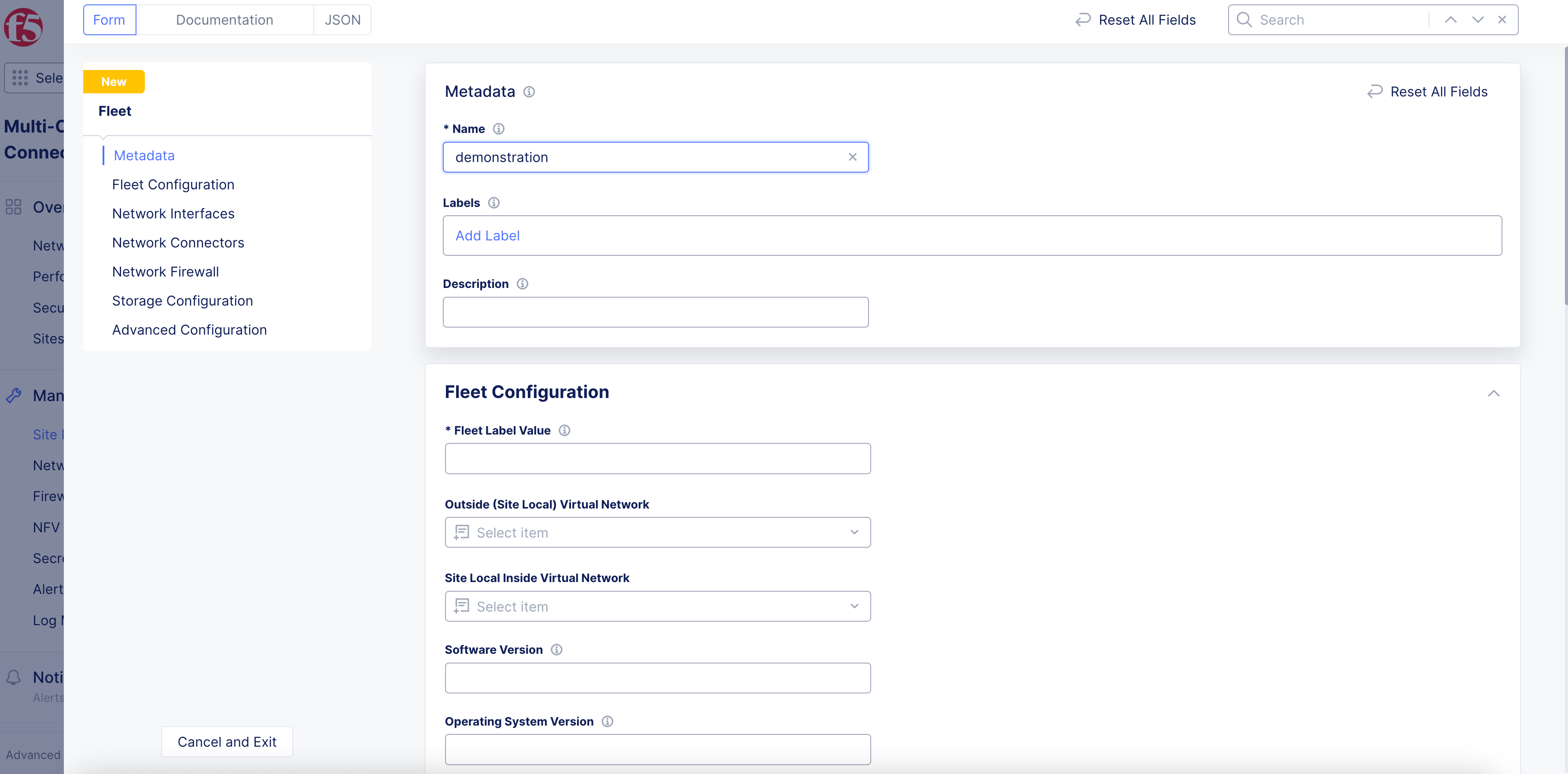This screenshot has height=774, width=1568.
Task: Clear the demonstration name using the X icon
Action: pyautogui.click(x=852, y=156)
